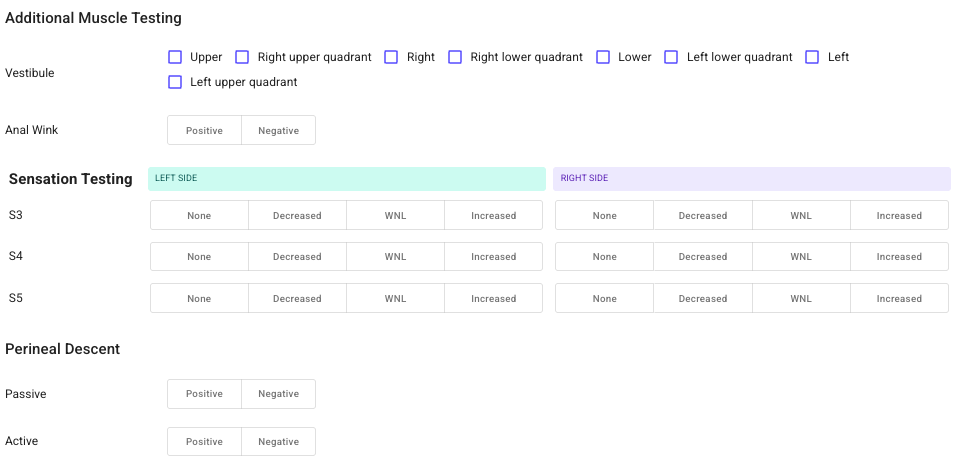Toggle the Lower vestibule checkbox
Screen dimensions: 964x467
603,57
